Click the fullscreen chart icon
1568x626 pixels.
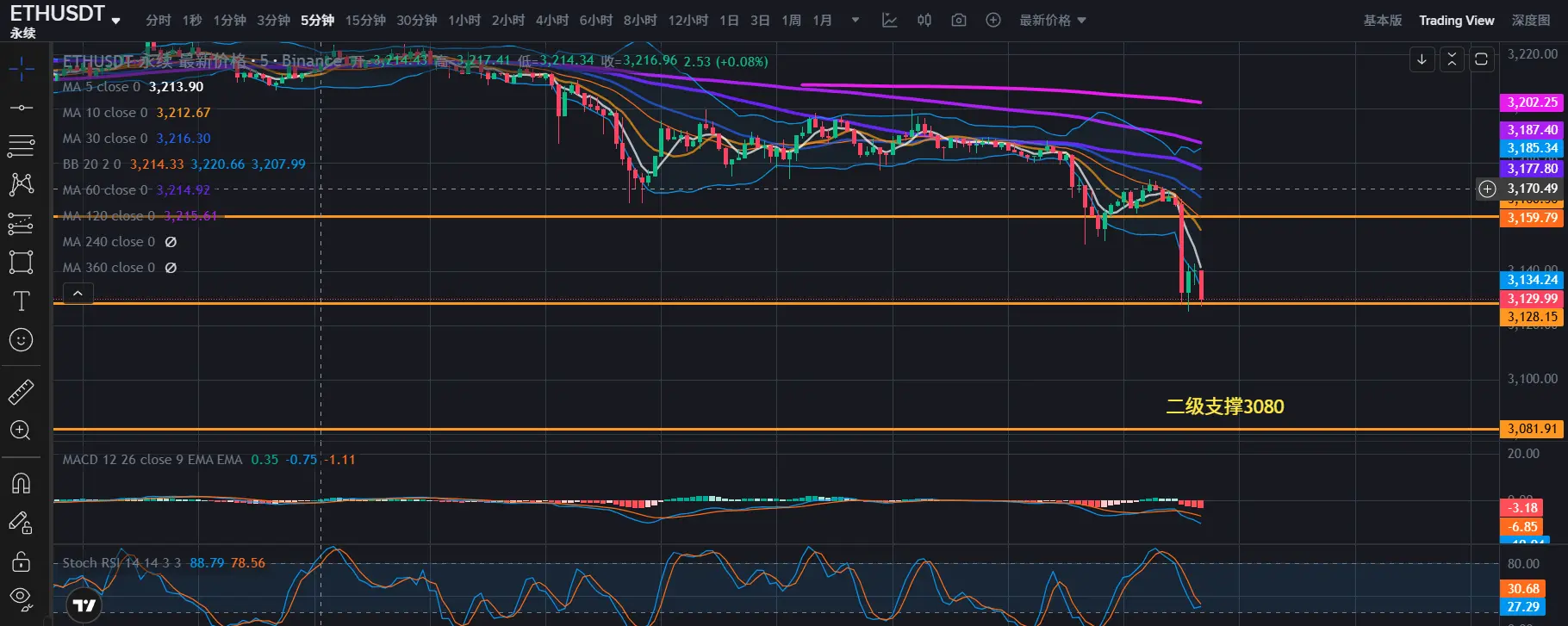pyautogui.click(x=1481, y=59)
